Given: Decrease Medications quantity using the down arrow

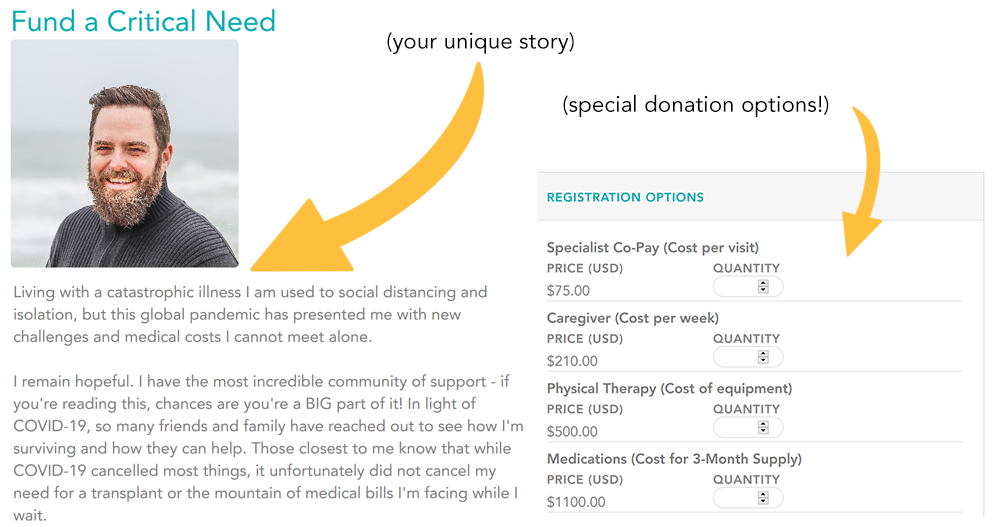Looking at the screenshot, I should [763, 501].
